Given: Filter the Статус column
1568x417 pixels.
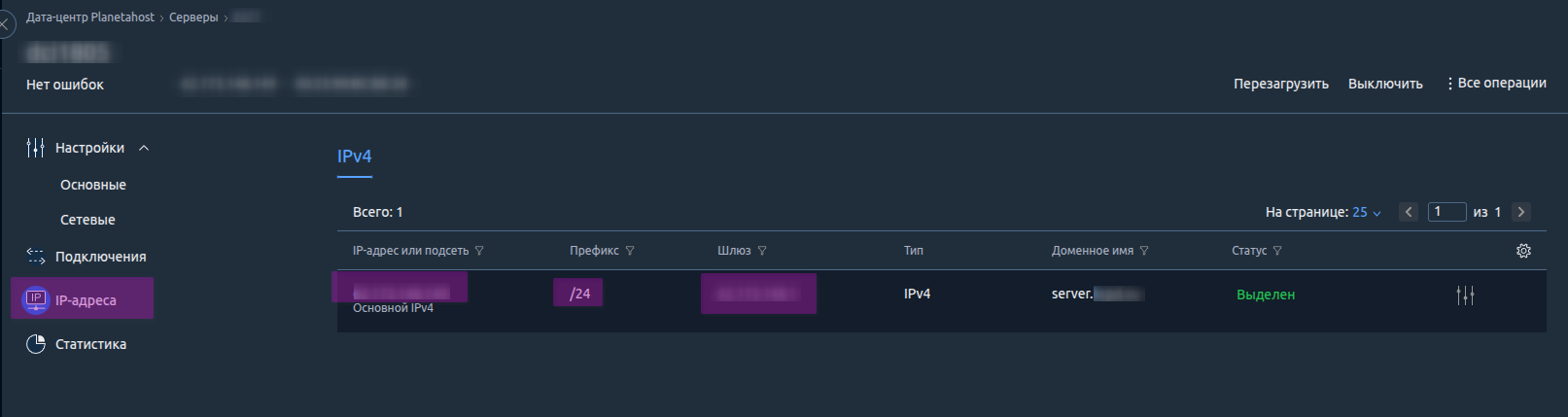Looking at the screenshot, I should point(1277,251).
